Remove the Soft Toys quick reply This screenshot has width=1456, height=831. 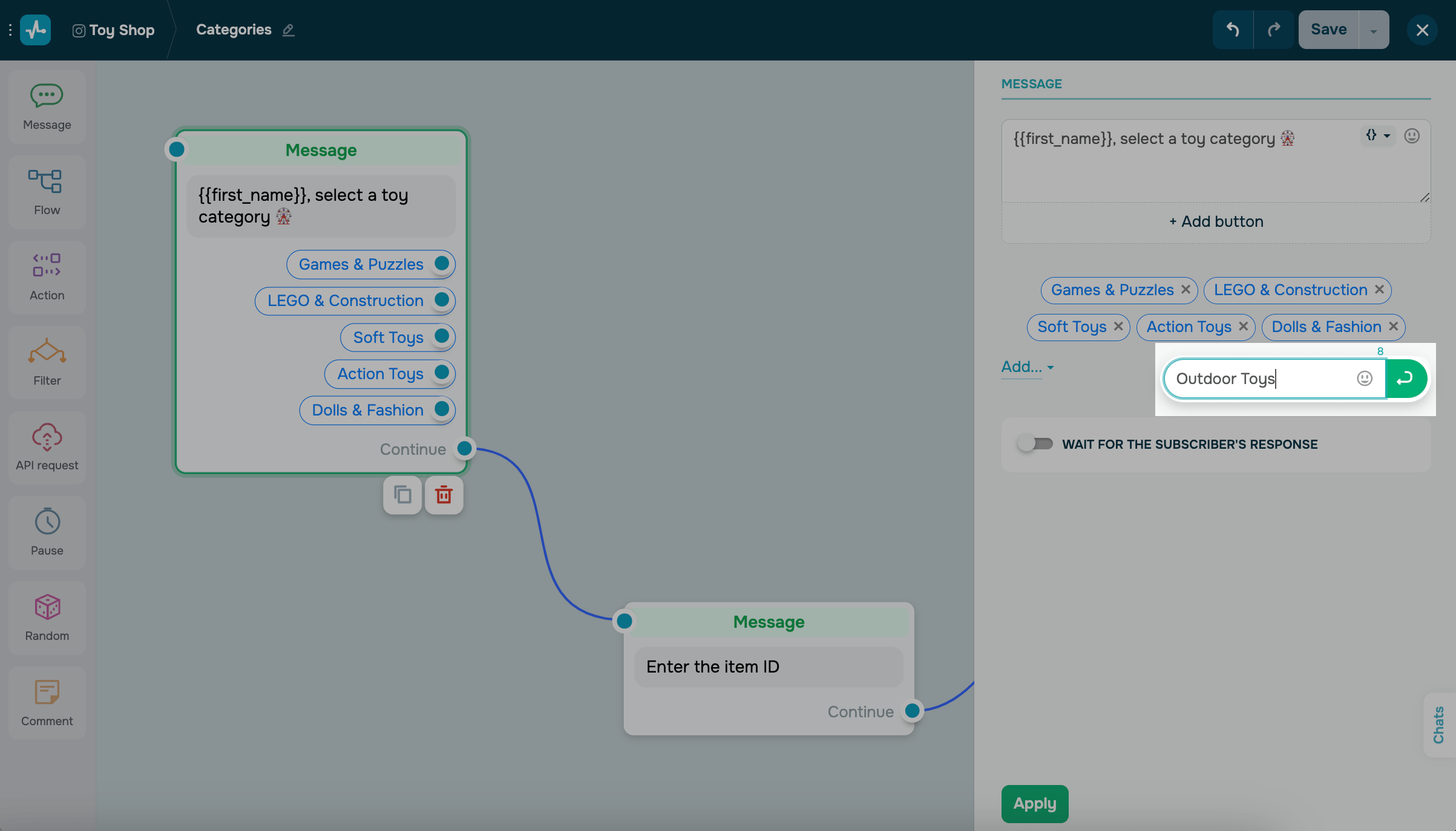coord(1118,327)
